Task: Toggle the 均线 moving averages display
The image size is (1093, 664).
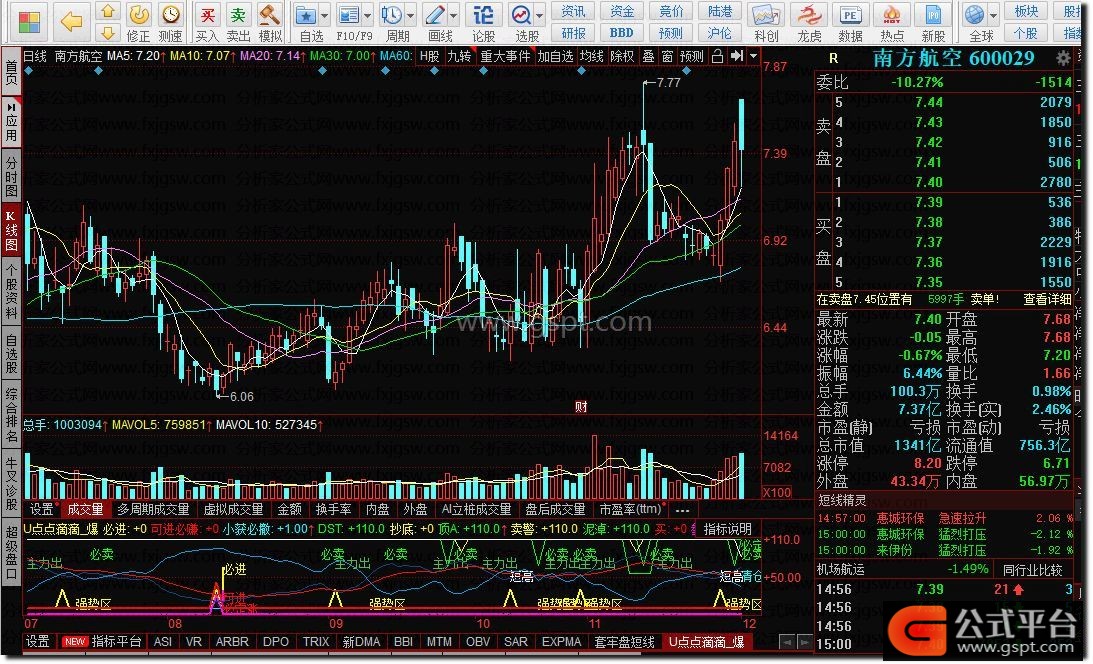Action: pyautogui.click(x=592, y=56)
